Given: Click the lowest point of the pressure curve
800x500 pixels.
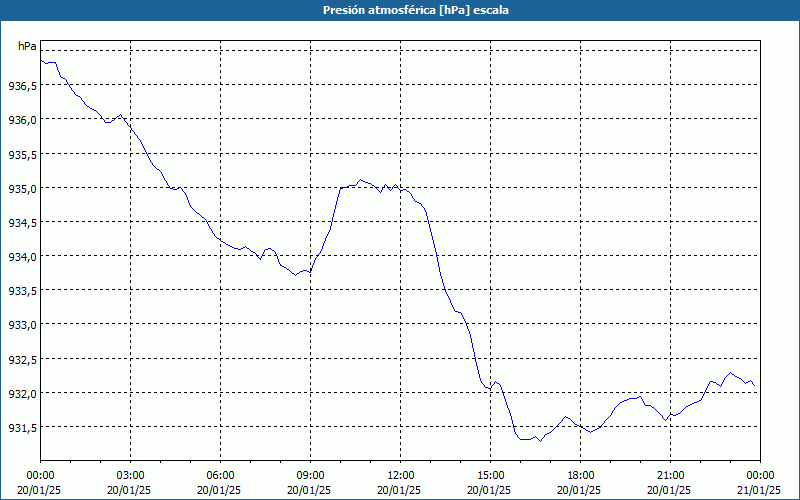Looking at the screenshot, I should [539, 441].
